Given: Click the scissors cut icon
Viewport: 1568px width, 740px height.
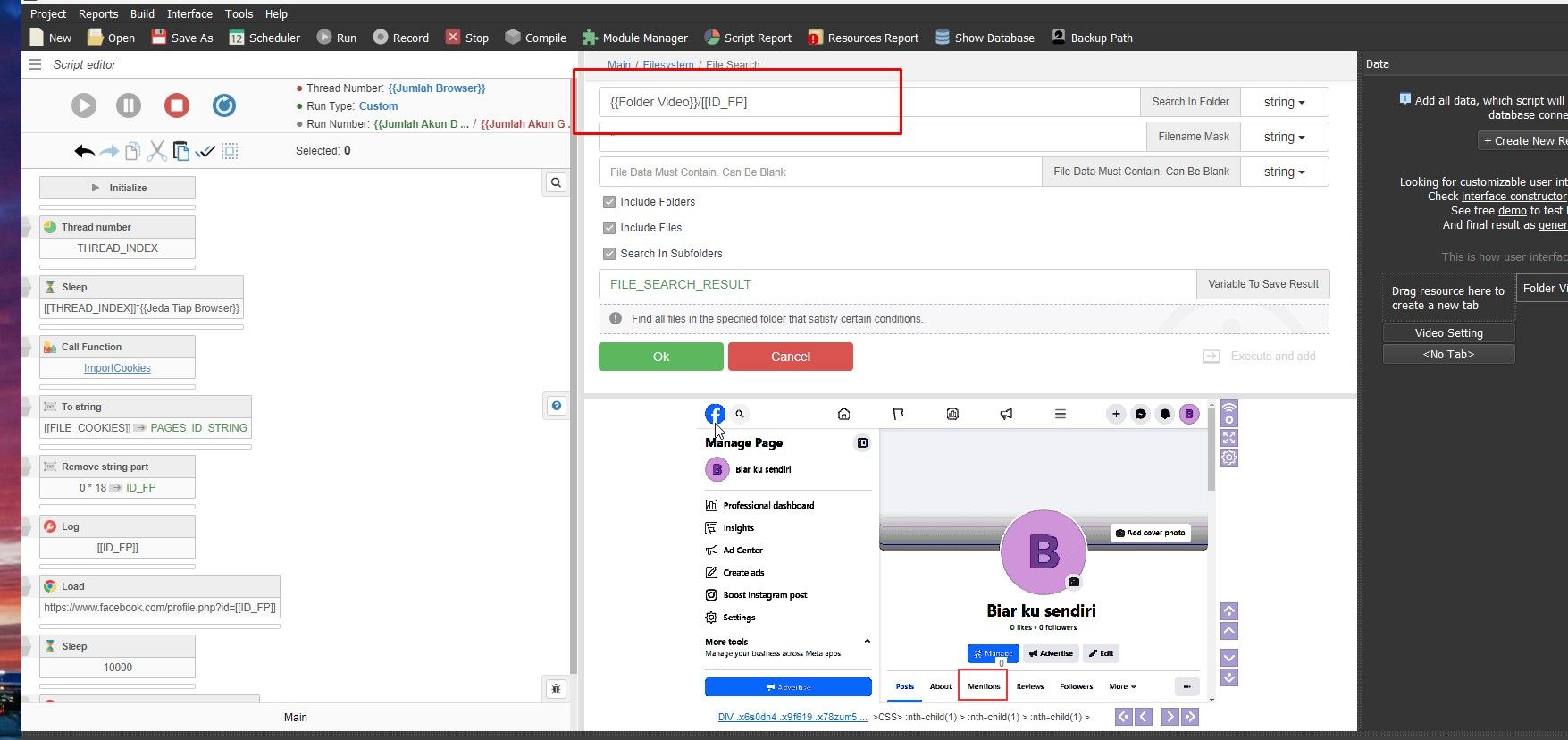Looking at the screenshot, I should (x=157, y=151).
